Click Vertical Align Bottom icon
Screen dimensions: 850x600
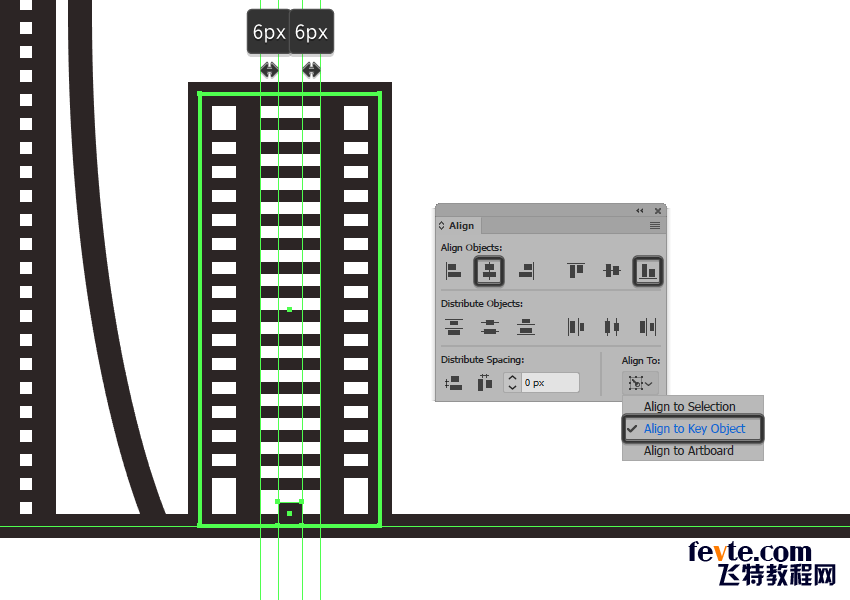click(648, 270)
